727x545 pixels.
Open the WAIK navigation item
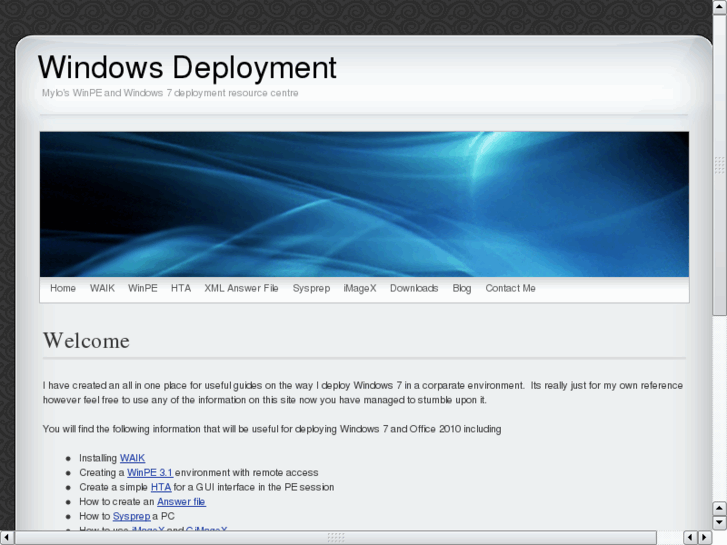point(102,288)
